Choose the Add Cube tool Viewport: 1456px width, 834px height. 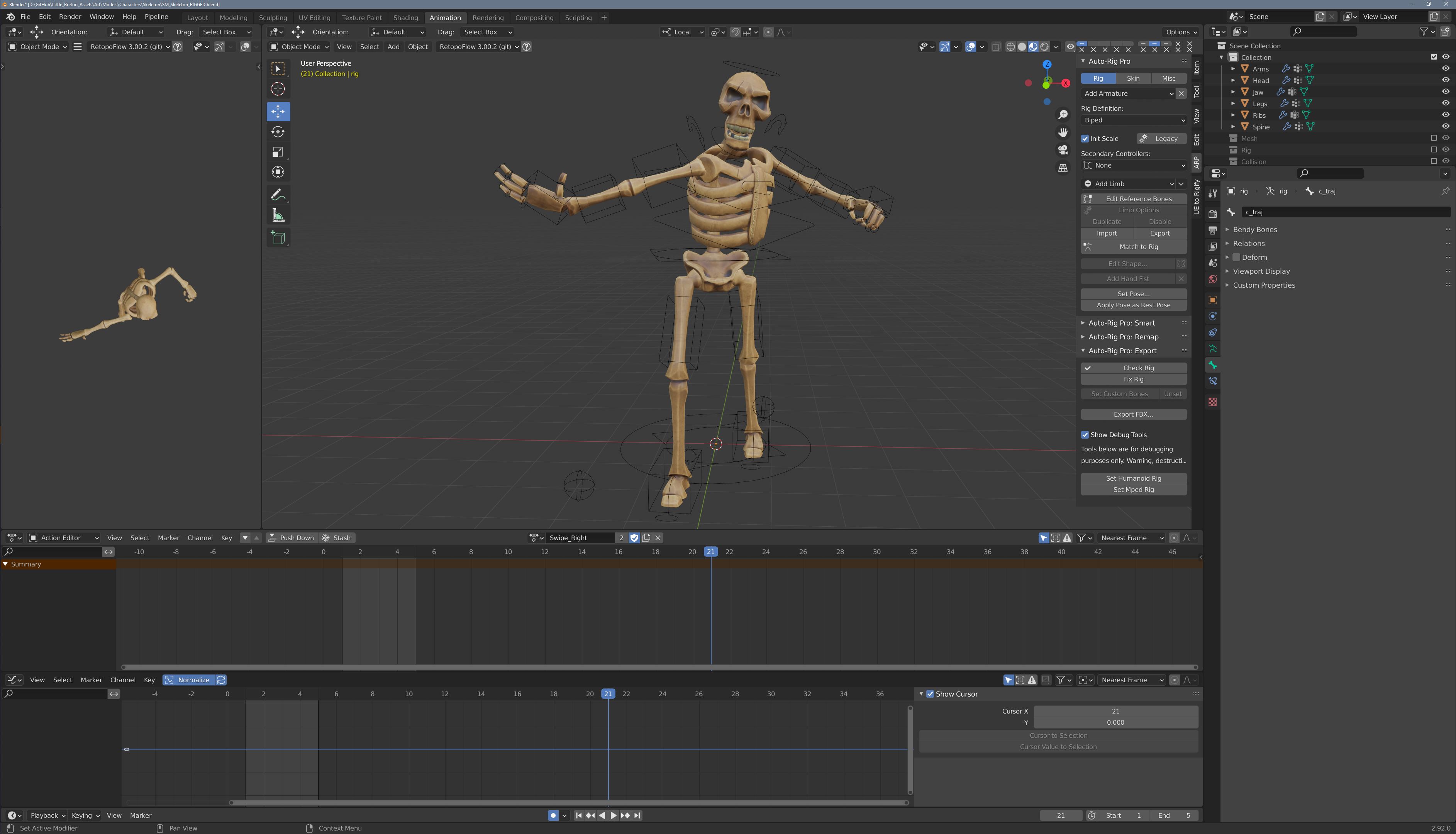pos(278,237)
